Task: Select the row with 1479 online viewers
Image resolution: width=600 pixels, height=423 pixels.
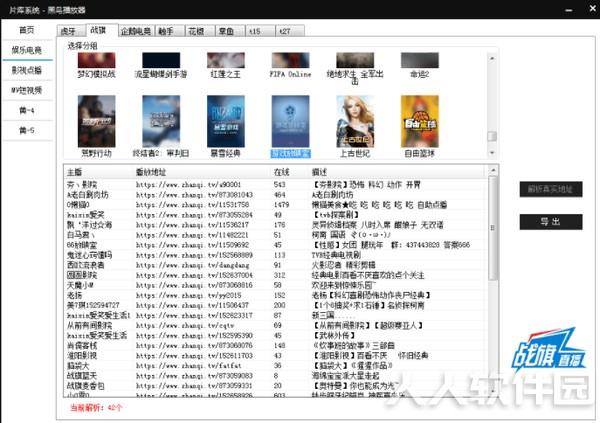Action: pos(276,205)
